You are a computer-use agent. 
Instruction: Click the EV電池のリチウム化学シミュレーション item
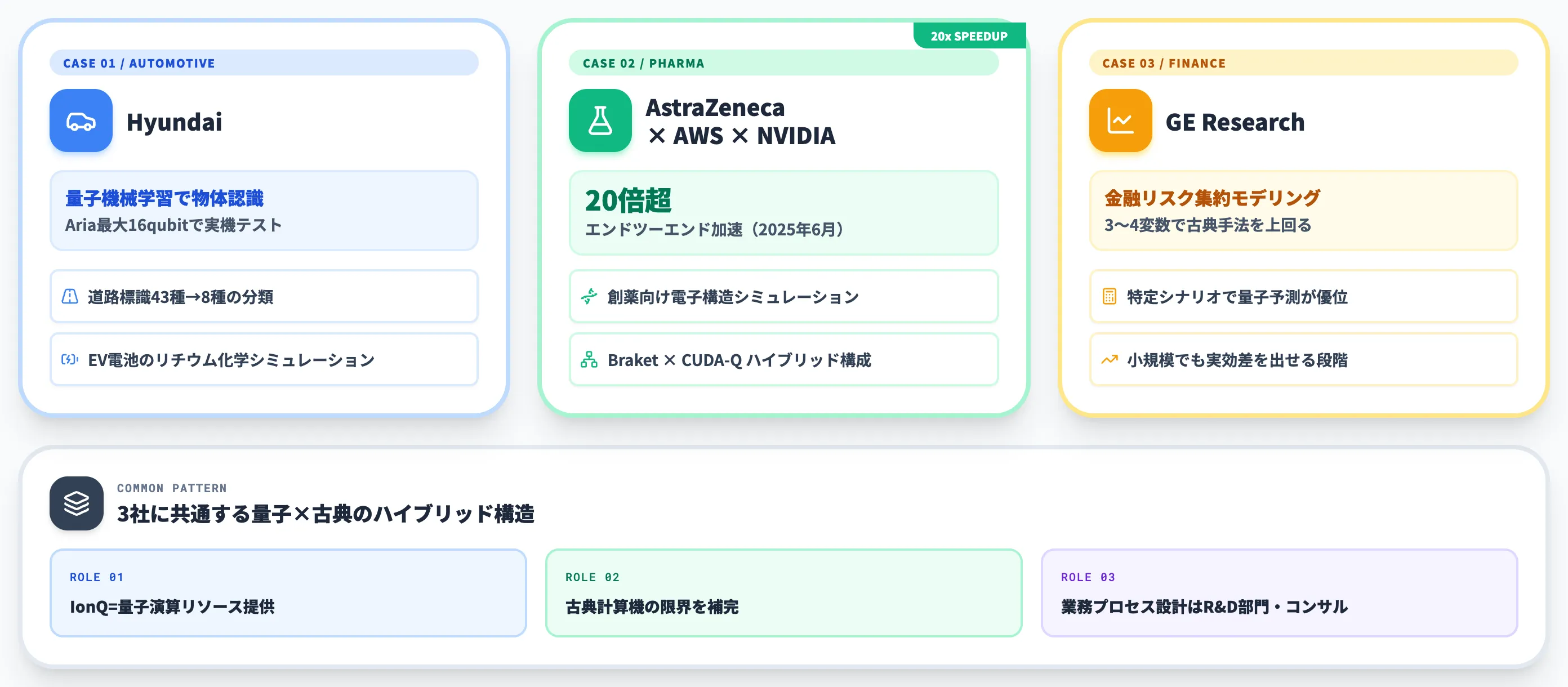click(x=264, y=360)
